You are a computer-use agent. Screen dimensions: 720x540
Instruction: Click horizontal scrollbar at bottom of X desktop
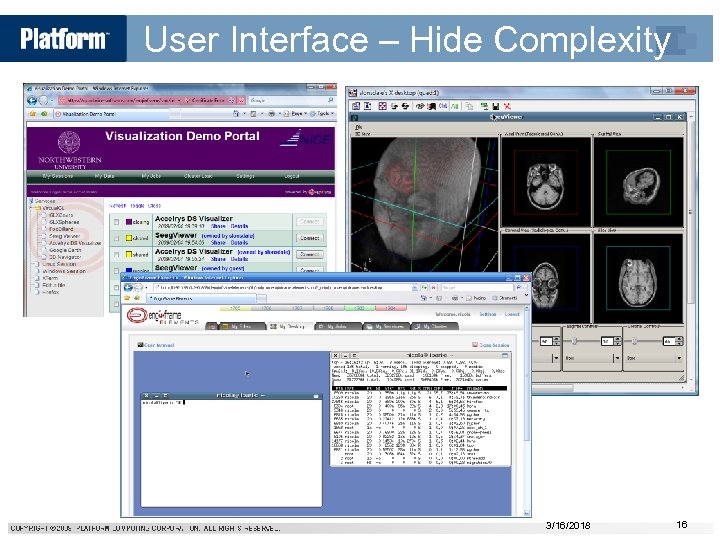tap(553, 388)
